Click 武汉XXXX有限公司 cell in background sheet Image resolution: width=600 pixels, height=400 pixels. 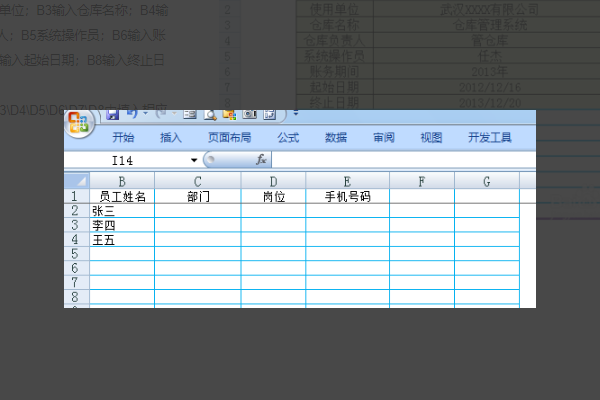tap(489, 10)
